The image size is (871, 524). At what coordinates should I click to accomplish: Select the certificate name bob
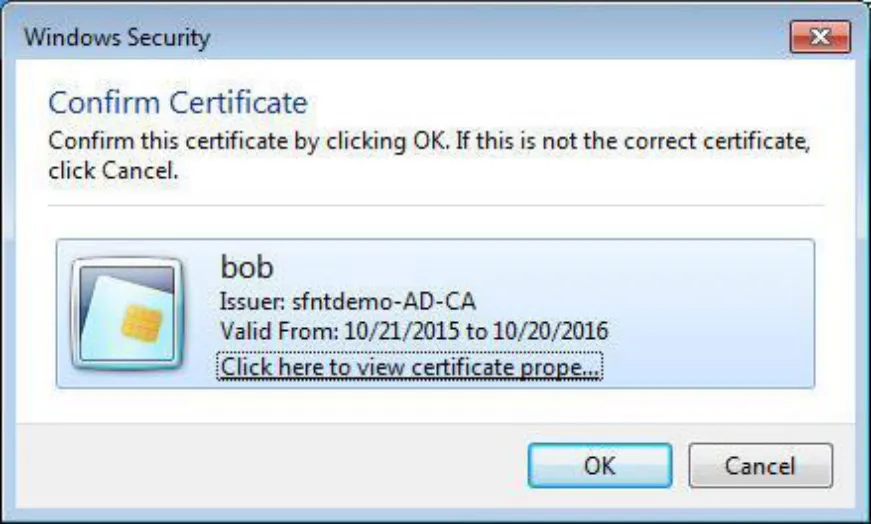(x=247, y=267)
